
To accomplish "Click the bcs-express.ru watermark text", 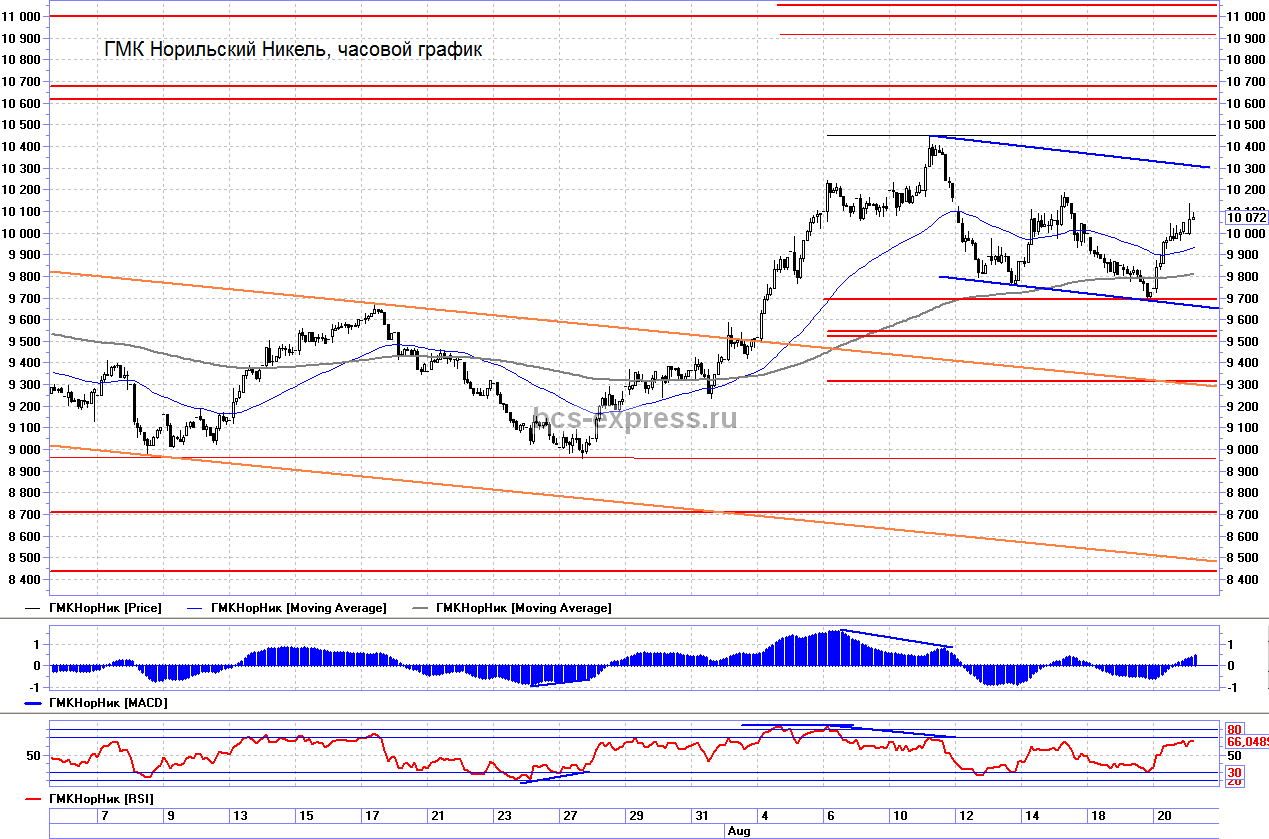I will pyautogui.click(x=635, y=418).
